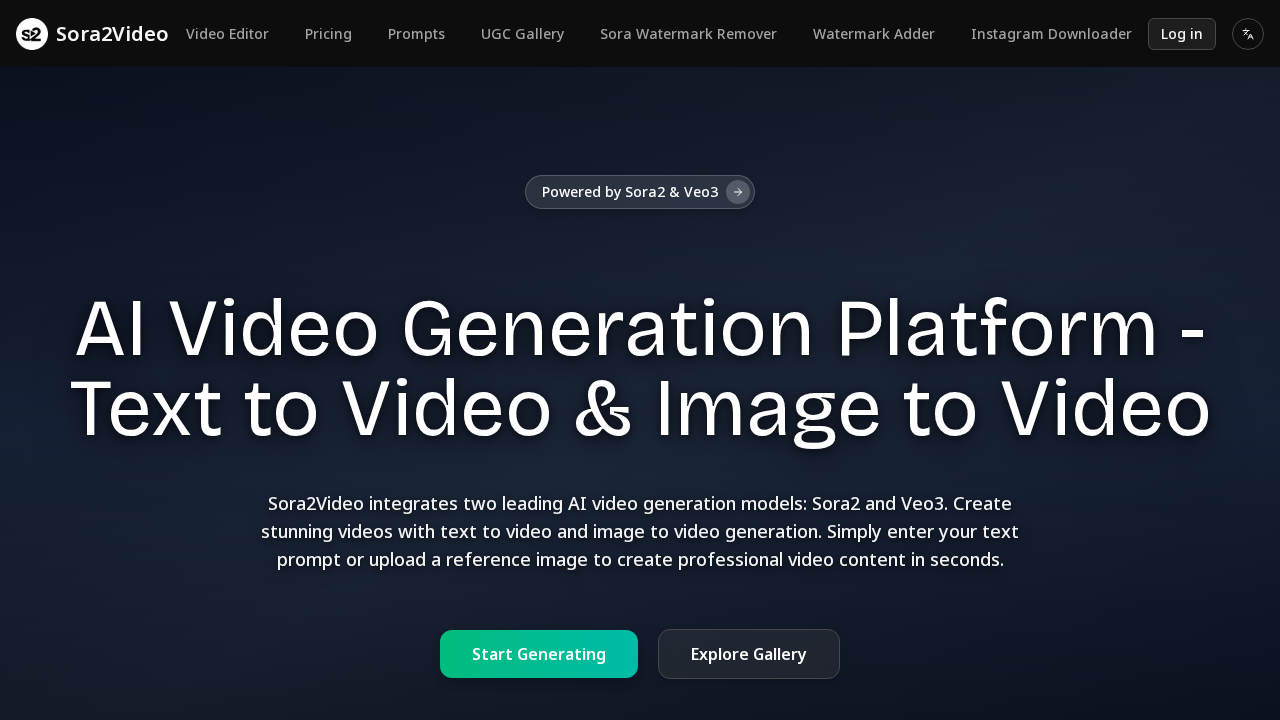
Task: Click the arrow icon in Powered by badge
Action: coord(738,192)
